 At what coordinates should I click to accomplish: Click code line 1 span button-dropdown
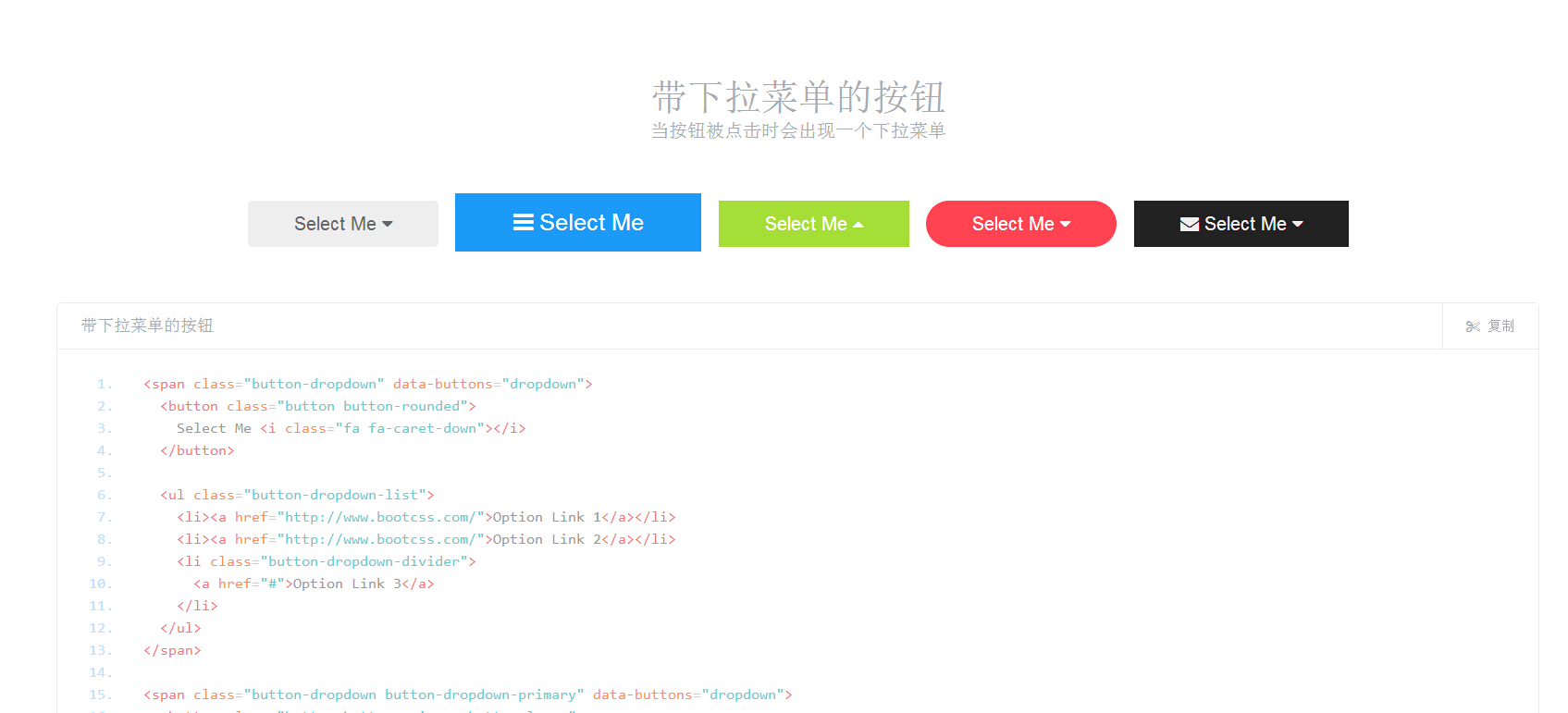[x=368, y=384]
